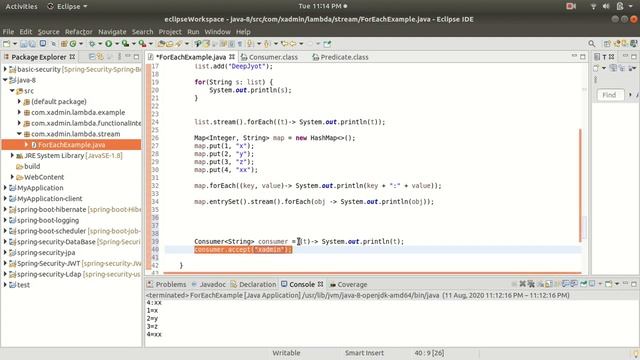Open the Declaration view tab

pos(253,284)
